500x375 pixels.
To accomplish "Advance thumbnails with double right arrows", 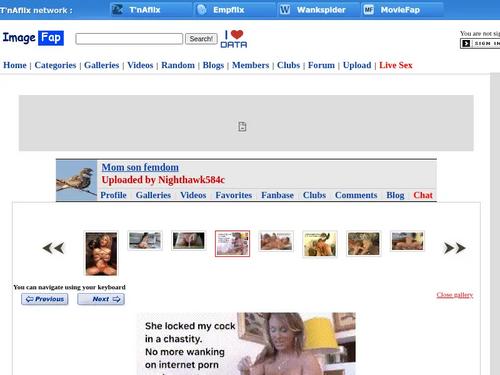I will [x=455, y=248].
